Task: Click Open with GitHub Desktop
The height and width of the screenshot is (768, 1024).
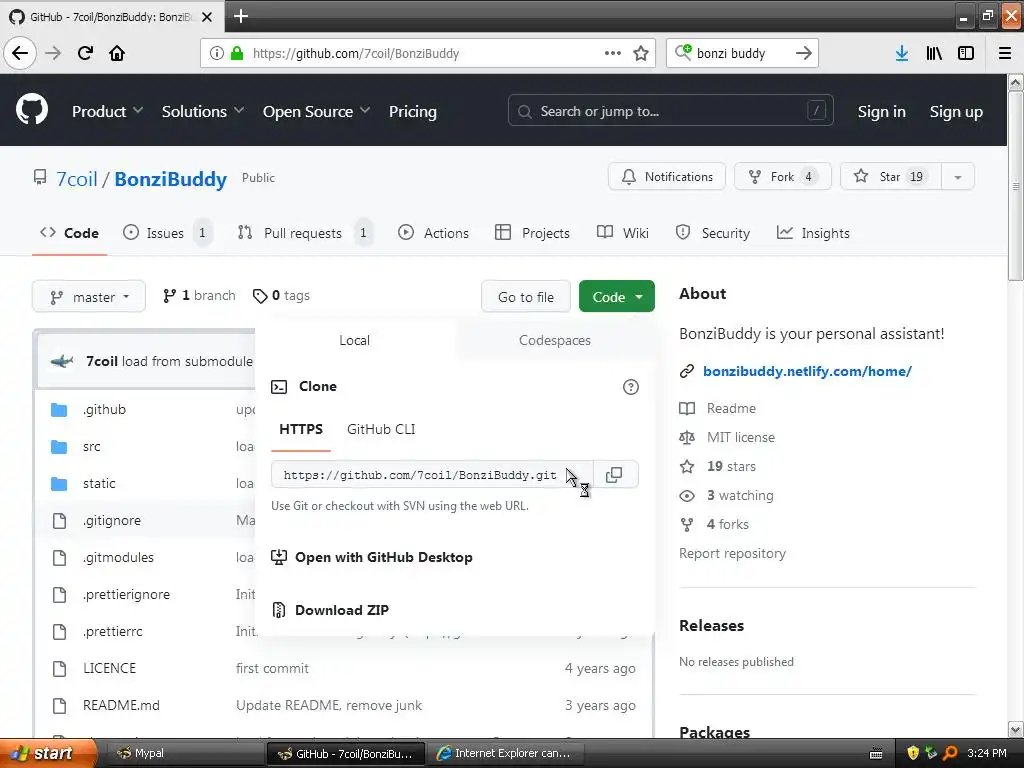Action: click(372, 557)
